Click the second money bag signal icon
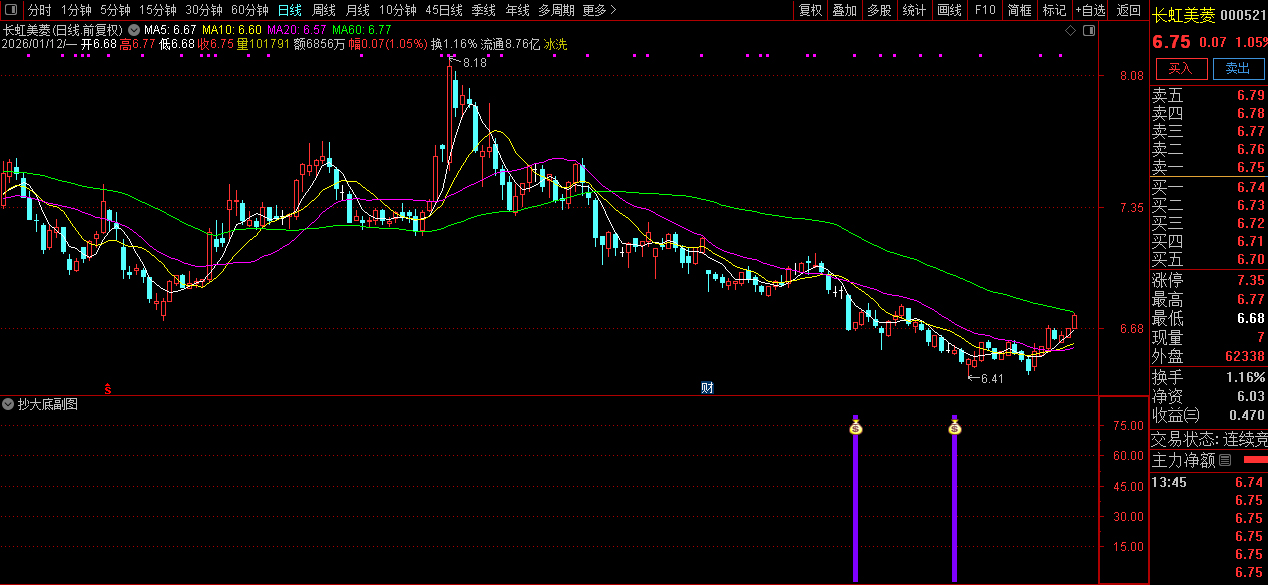Screen dimensions: 1268x585 pos(954,428)
